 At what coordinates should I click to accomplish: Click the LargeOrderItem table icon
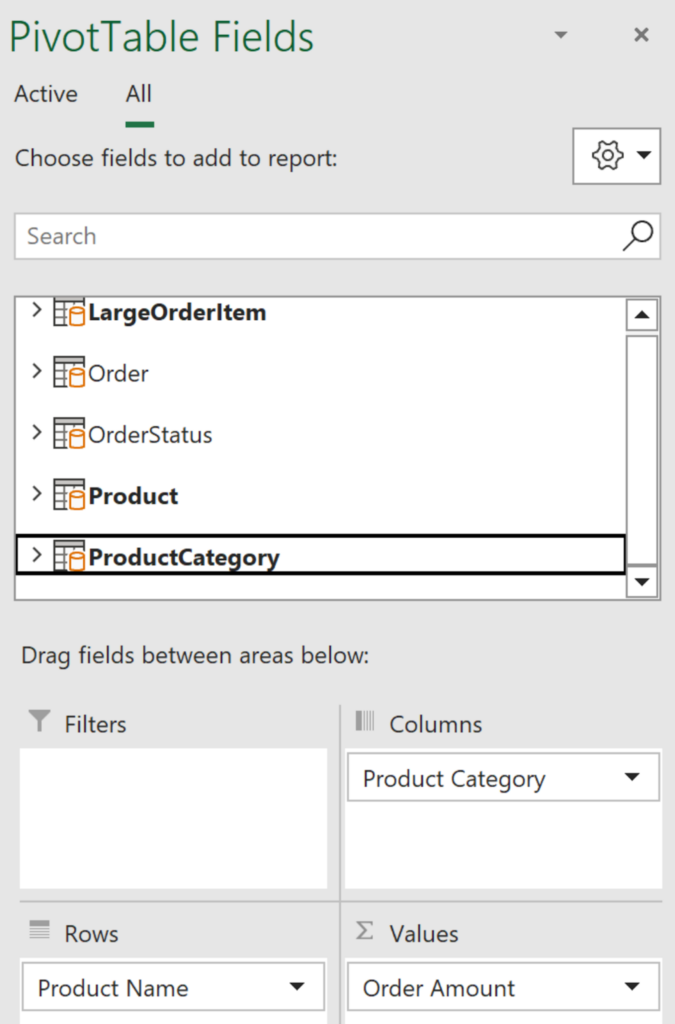coord(69,313)
